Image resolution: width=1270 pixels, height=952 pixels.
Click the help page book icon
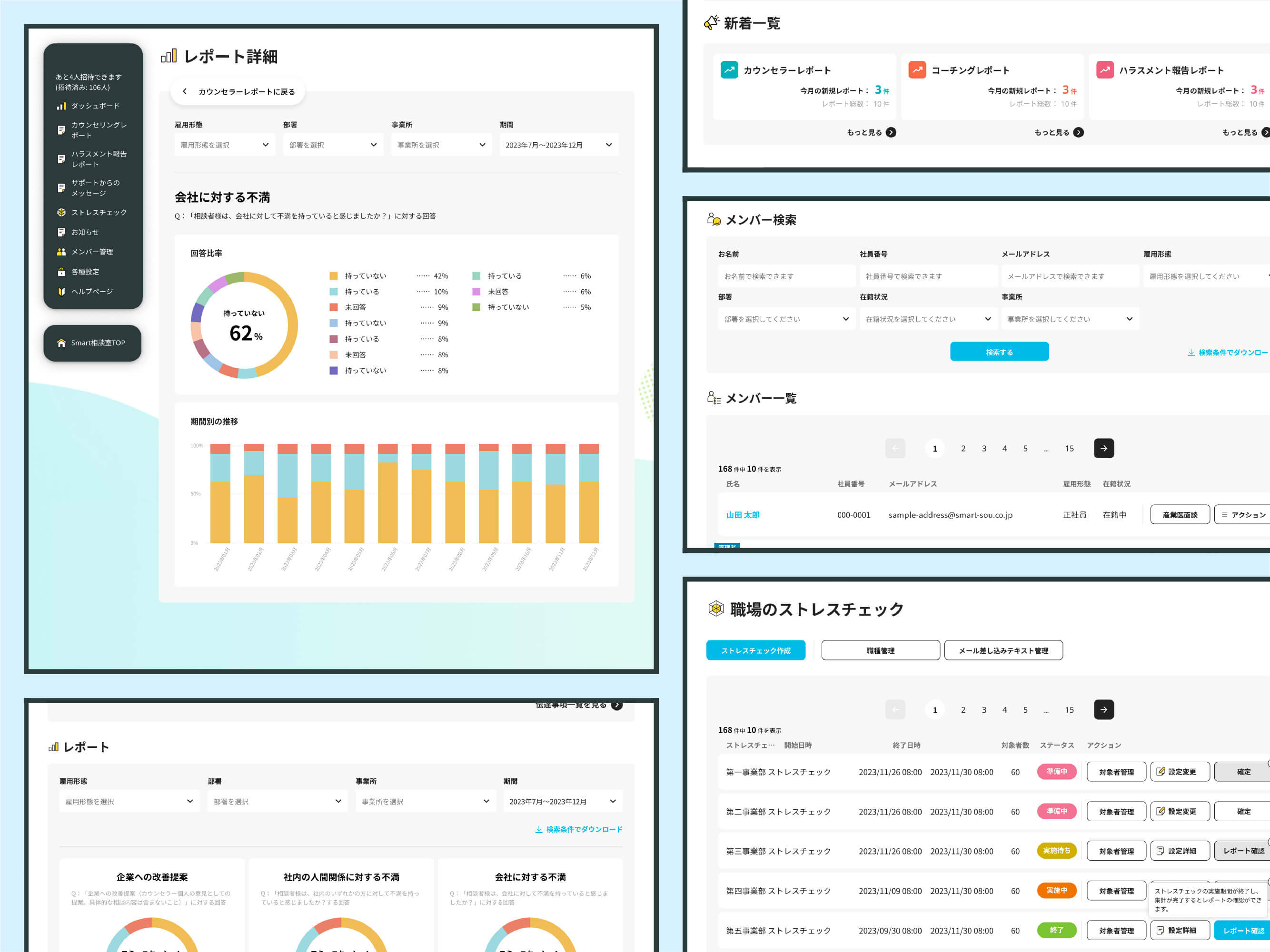61,292
